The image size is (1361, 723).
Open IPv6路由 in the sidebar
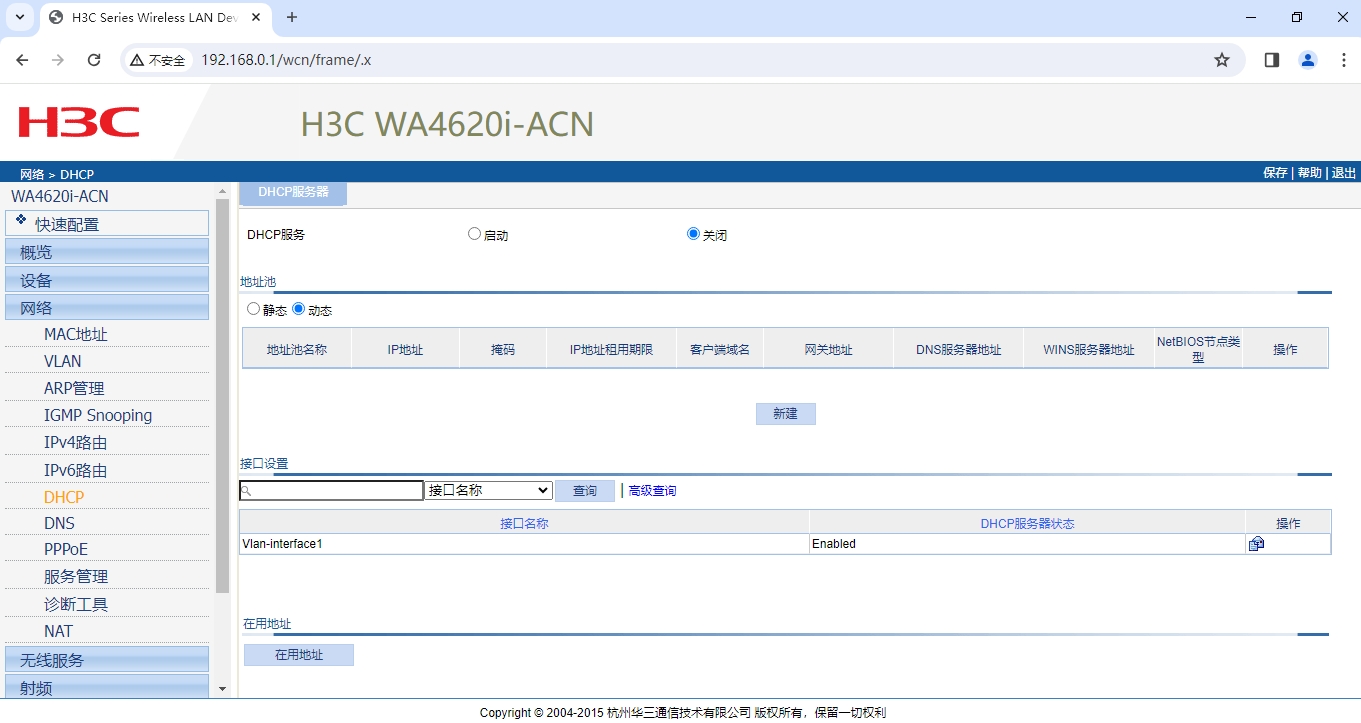click(75, 470)
